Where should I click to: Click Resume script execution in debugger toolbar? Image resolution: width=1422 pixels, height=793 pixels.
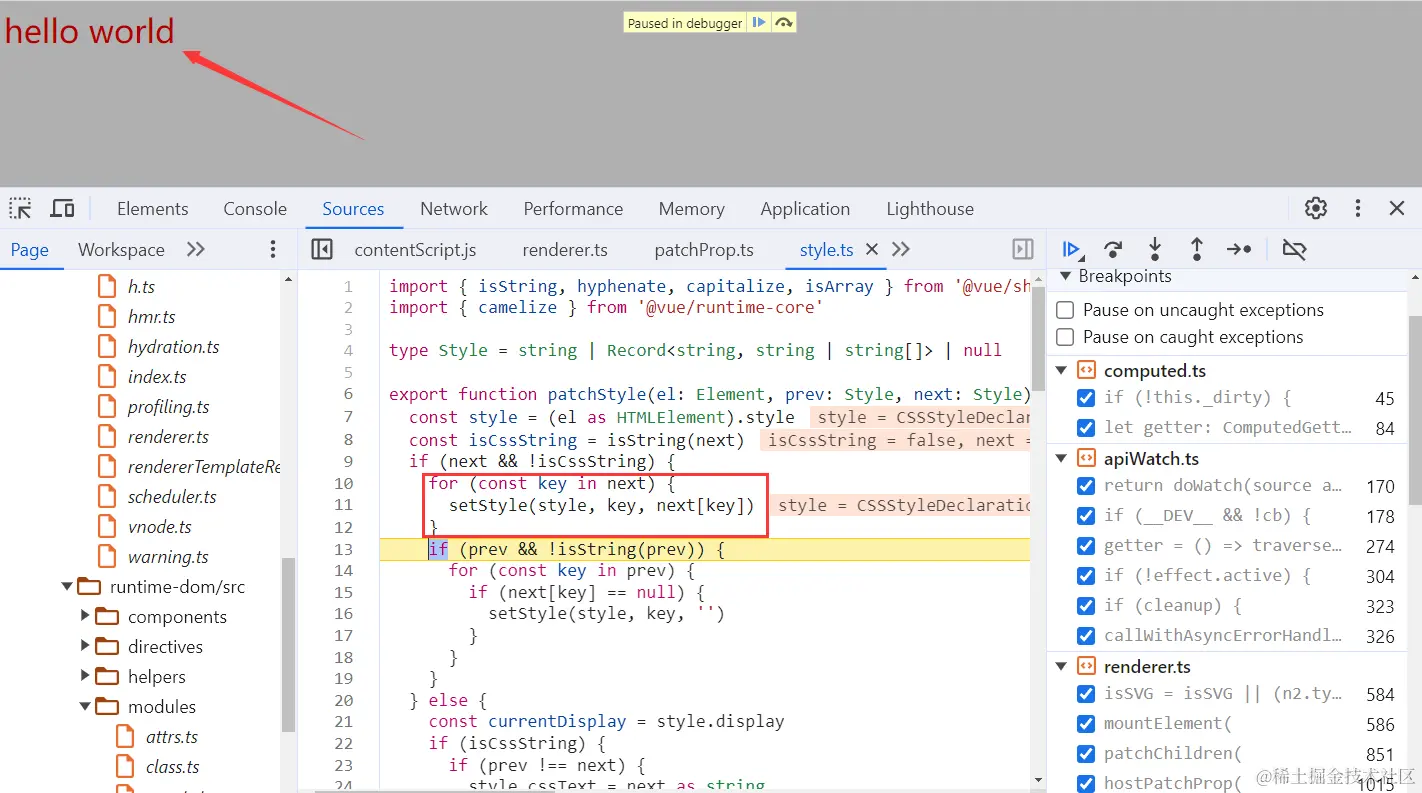click(1071, 249)
